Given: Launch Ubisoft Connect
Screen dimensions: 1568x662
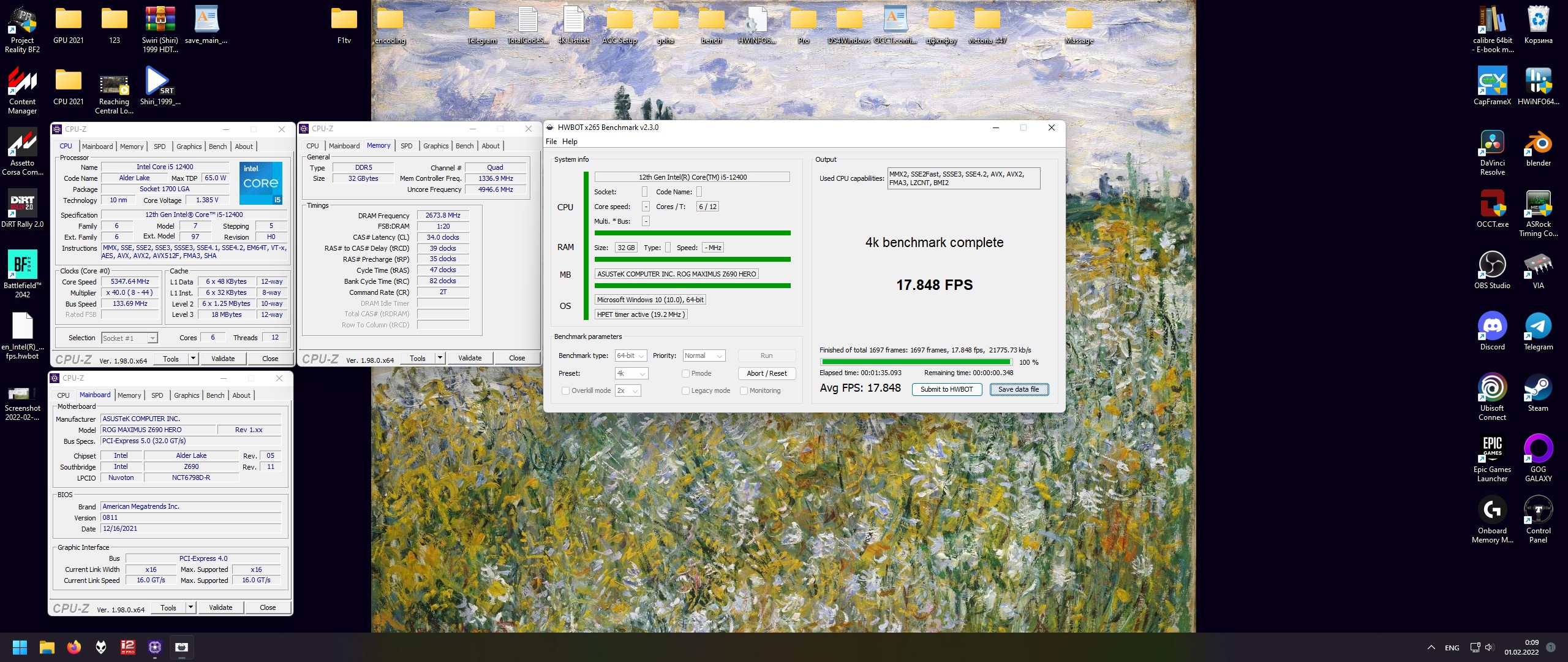Looking at the screenshot, I should [1493, 397].
